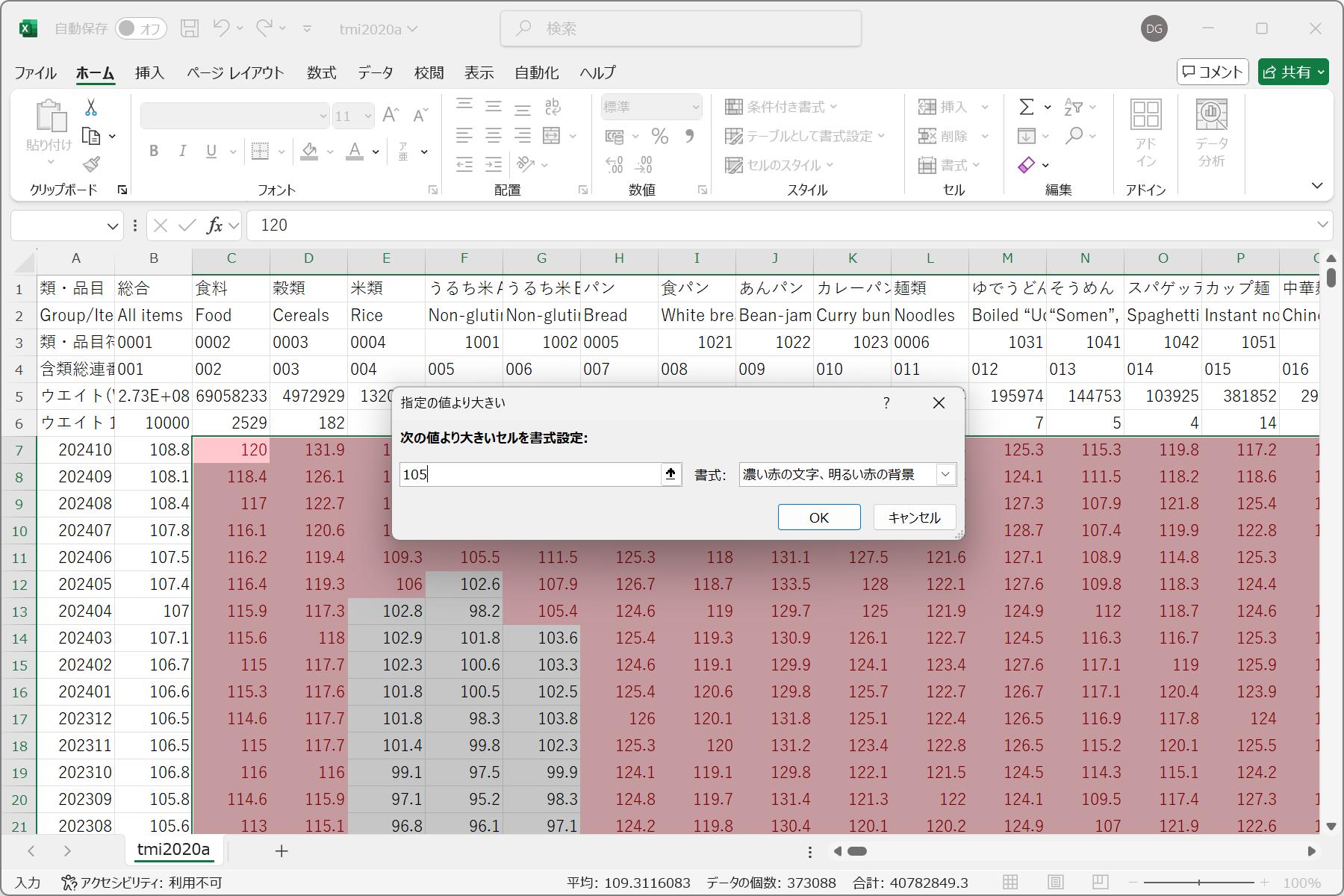
Task: Open the File menu
Action: coord(35,72)
